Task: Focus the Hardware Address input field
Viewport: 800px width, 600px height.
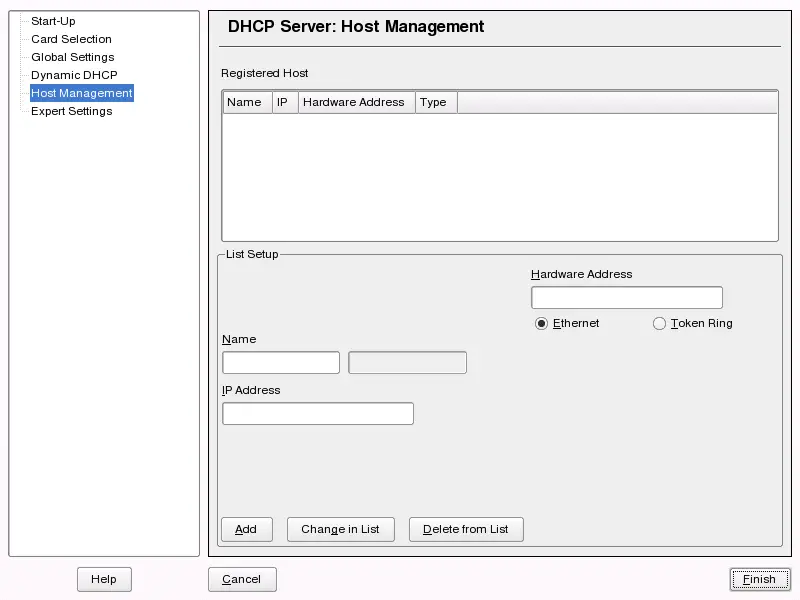Action: (x=626, y=297)
